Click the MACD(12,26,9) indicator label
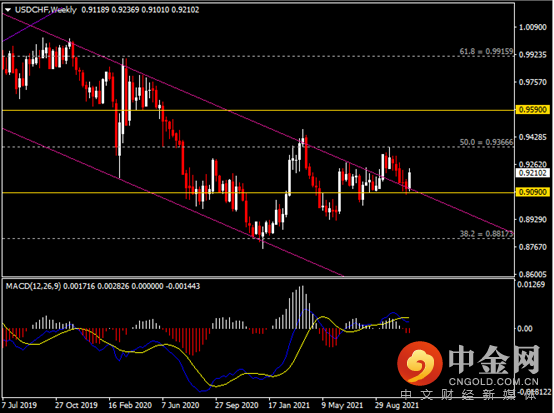The image size is (554, 413). point(34,286)
